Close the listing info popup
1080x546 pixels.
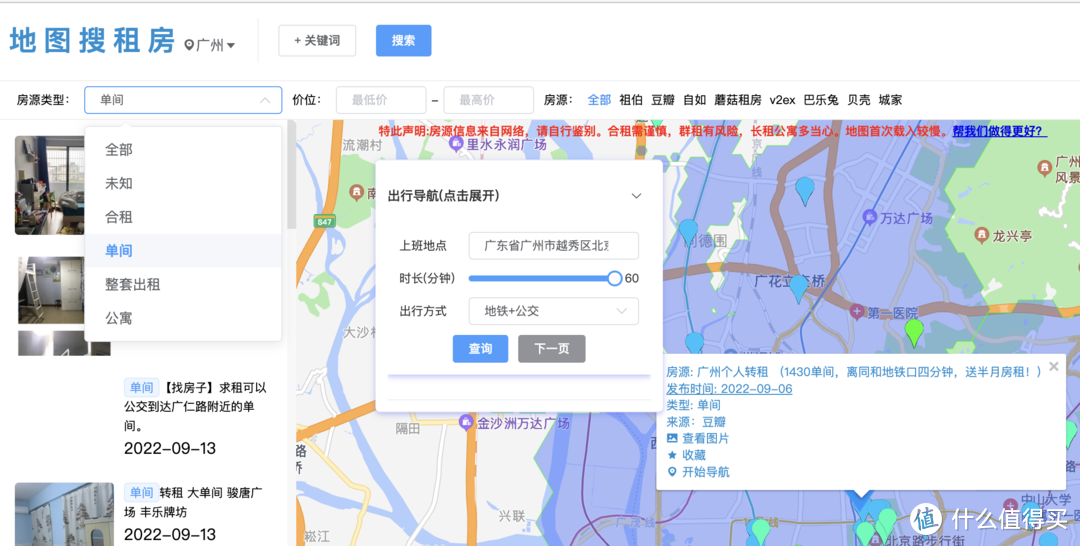1054,367
